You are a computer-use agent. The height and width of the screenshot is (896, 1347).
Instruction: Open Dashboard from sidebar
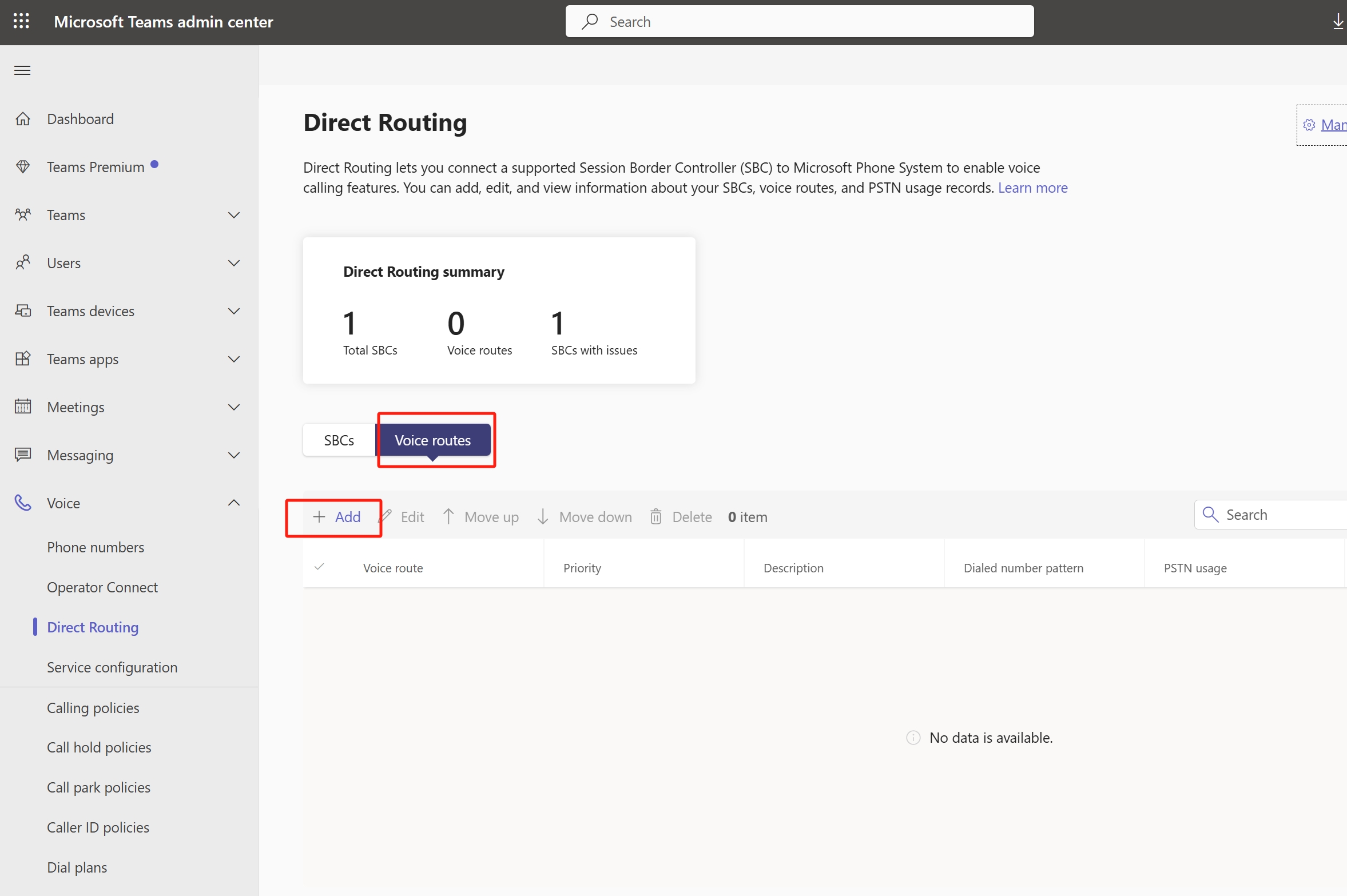tap(80, 119)
